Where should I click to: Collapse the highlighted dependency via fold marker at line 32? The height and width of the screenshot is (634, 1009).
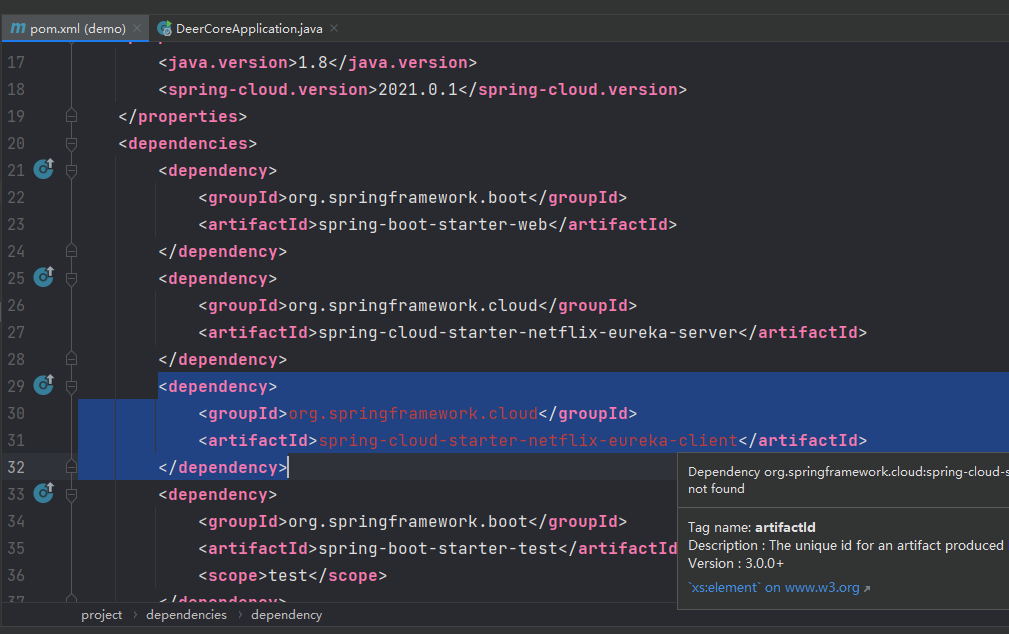[x=70, y=465]
